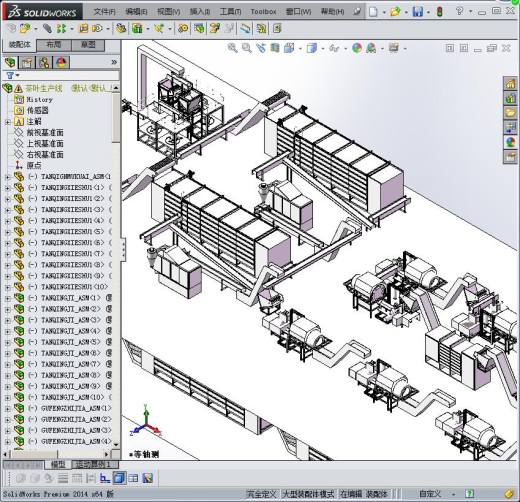
Task: Open the Design Library task pane icon
Action: (510, 98)
